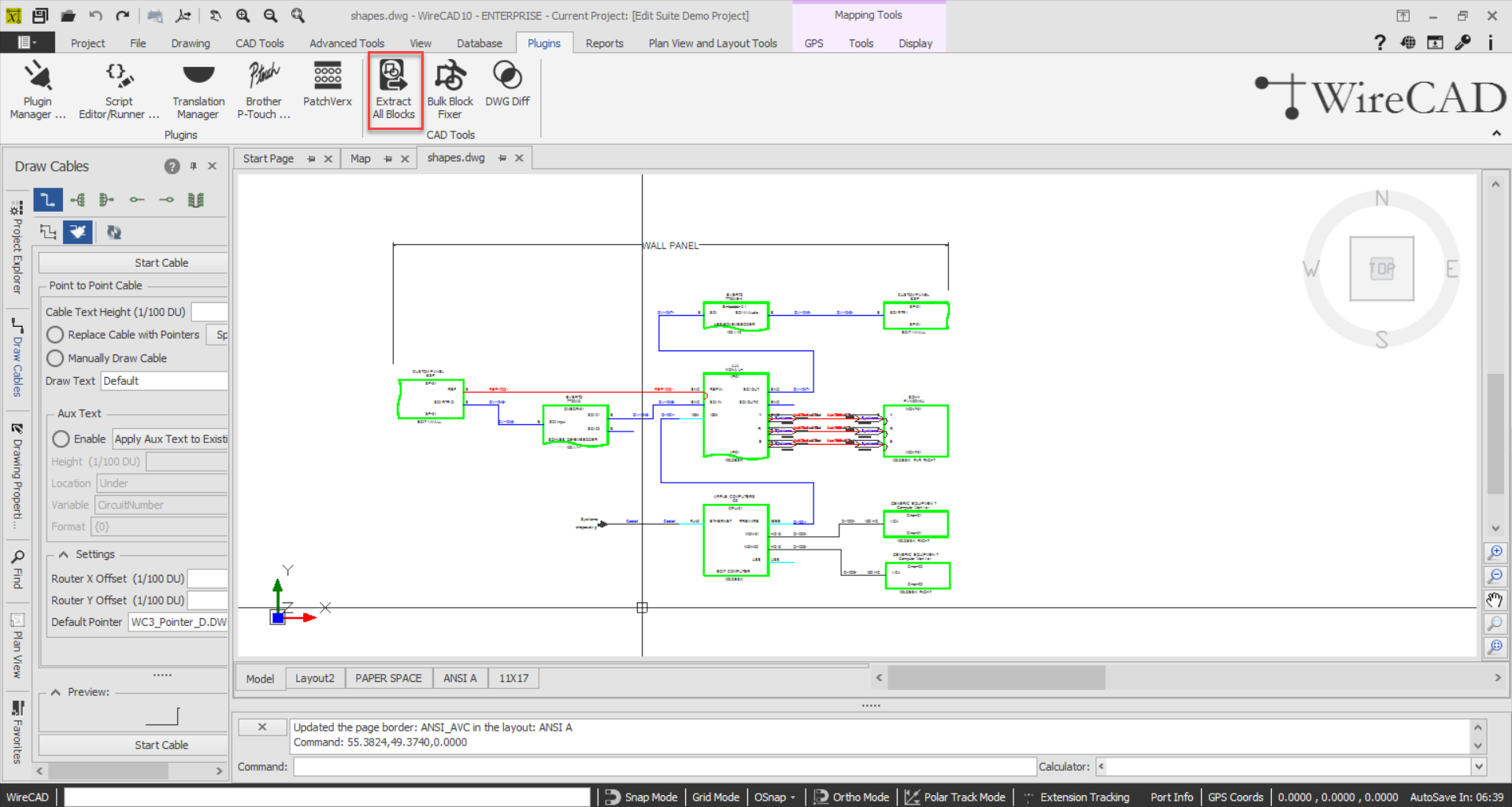Image resolution: width=1512 pixels, height=807 pixels.
Task: Open Draw Cables help question mark
Action: [172, 166]
